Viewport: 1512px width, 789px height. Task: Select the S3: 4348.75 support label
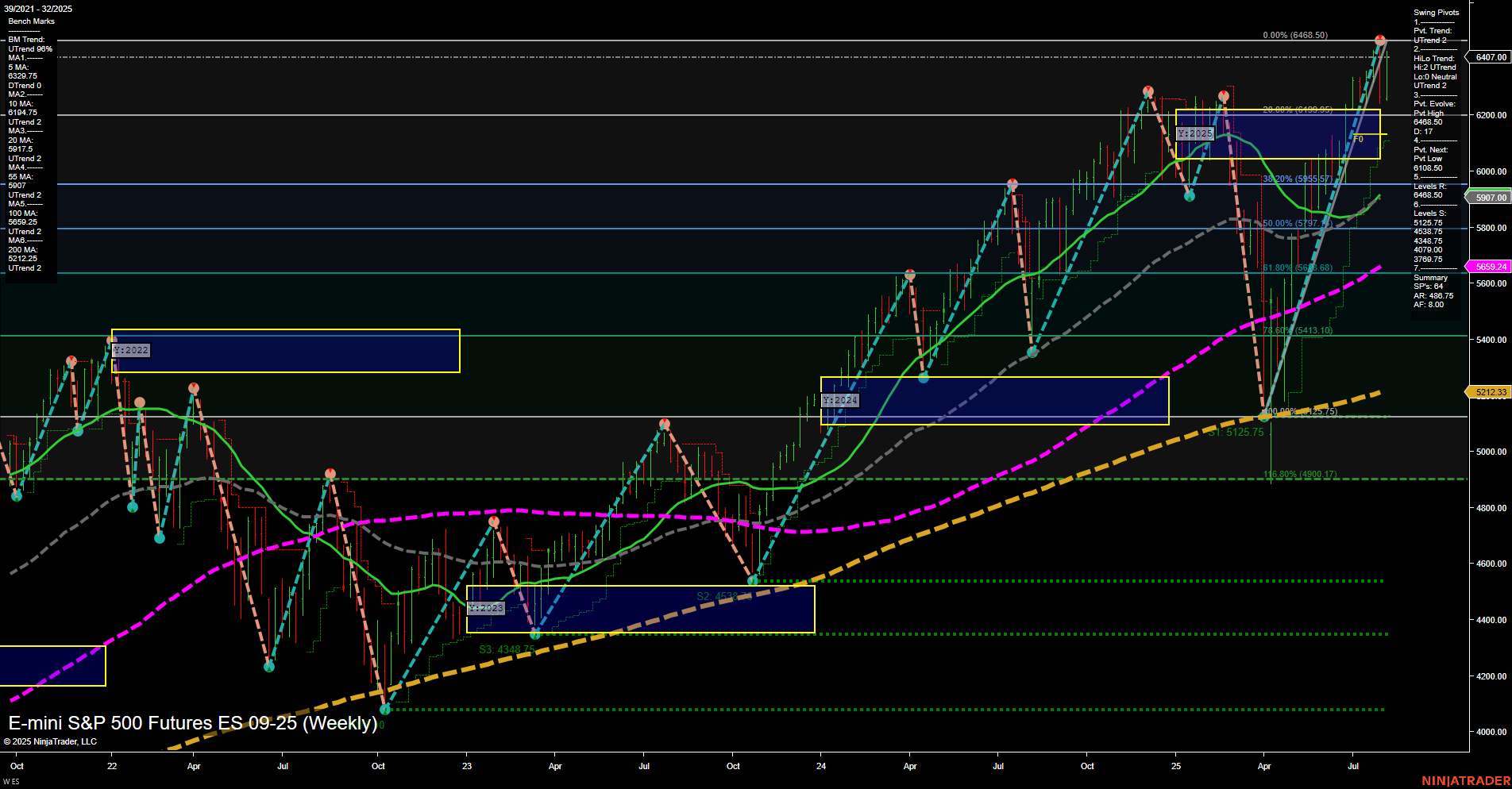coord(507,649)
